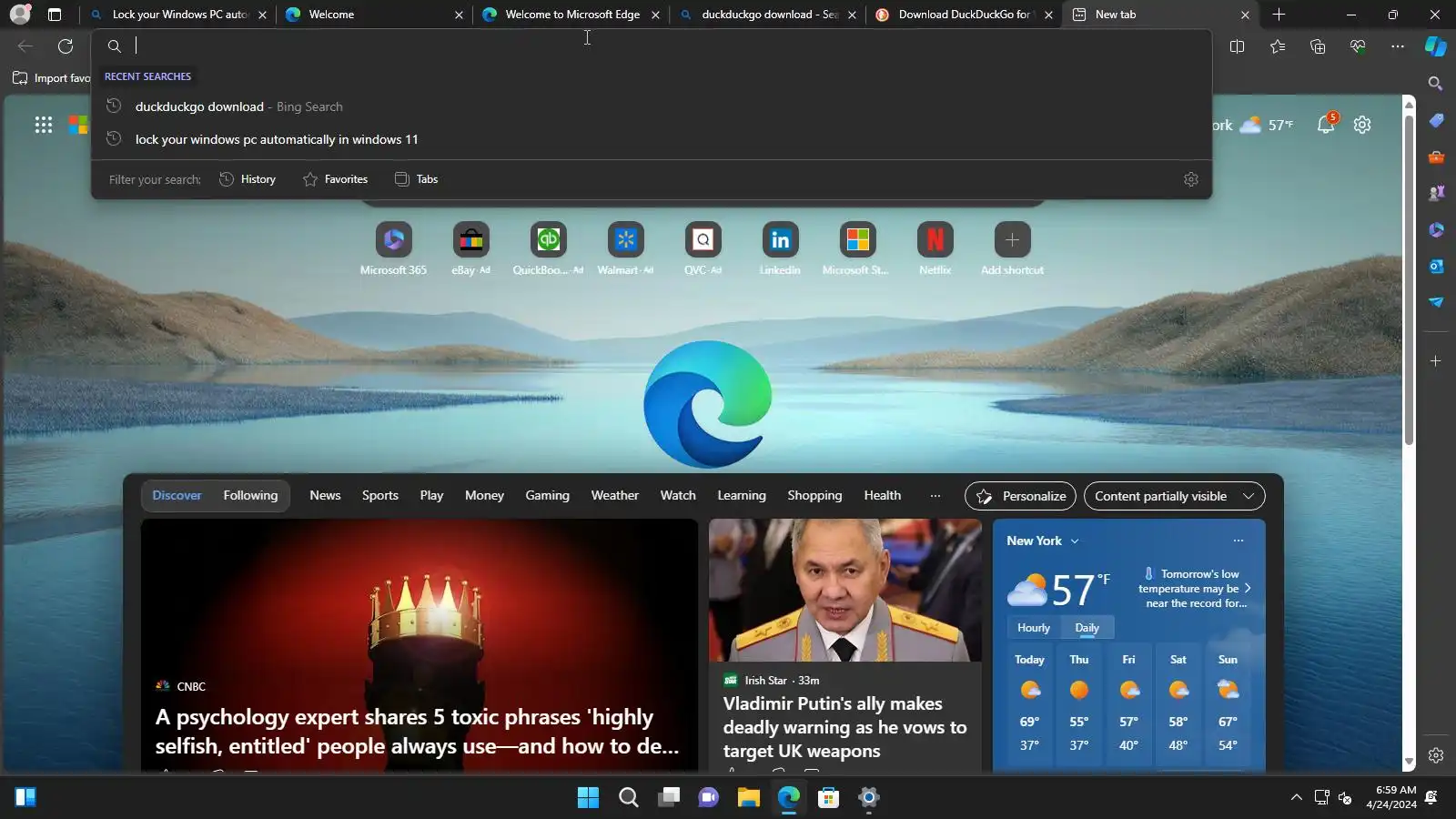Viewport: 1456px width, 819px height.
Task: Open split screen view
Action: tap(1237, 46)
